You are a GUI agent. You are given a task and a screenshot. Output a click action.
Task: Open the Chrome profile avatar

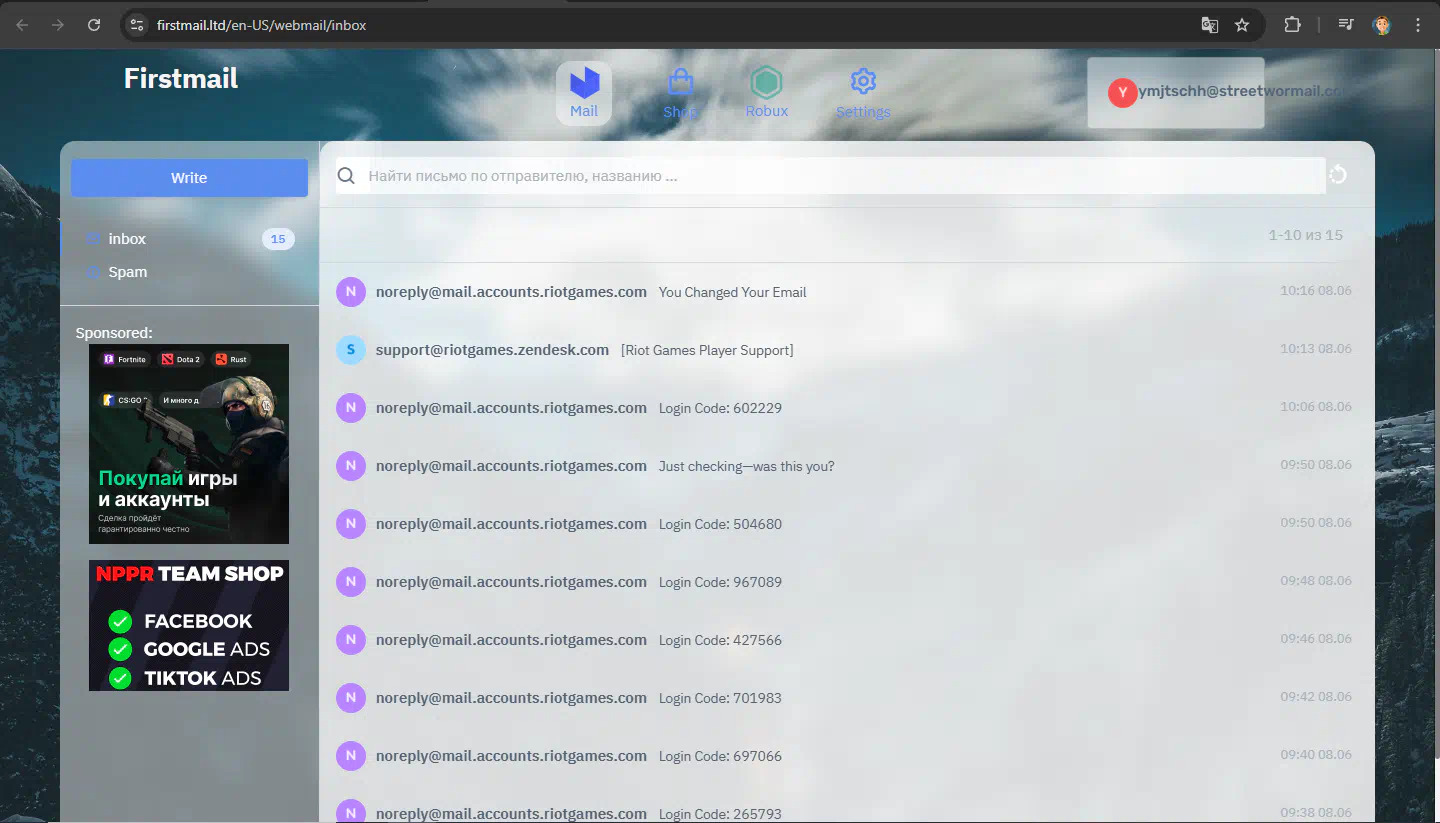click(x=1383, y=25)
